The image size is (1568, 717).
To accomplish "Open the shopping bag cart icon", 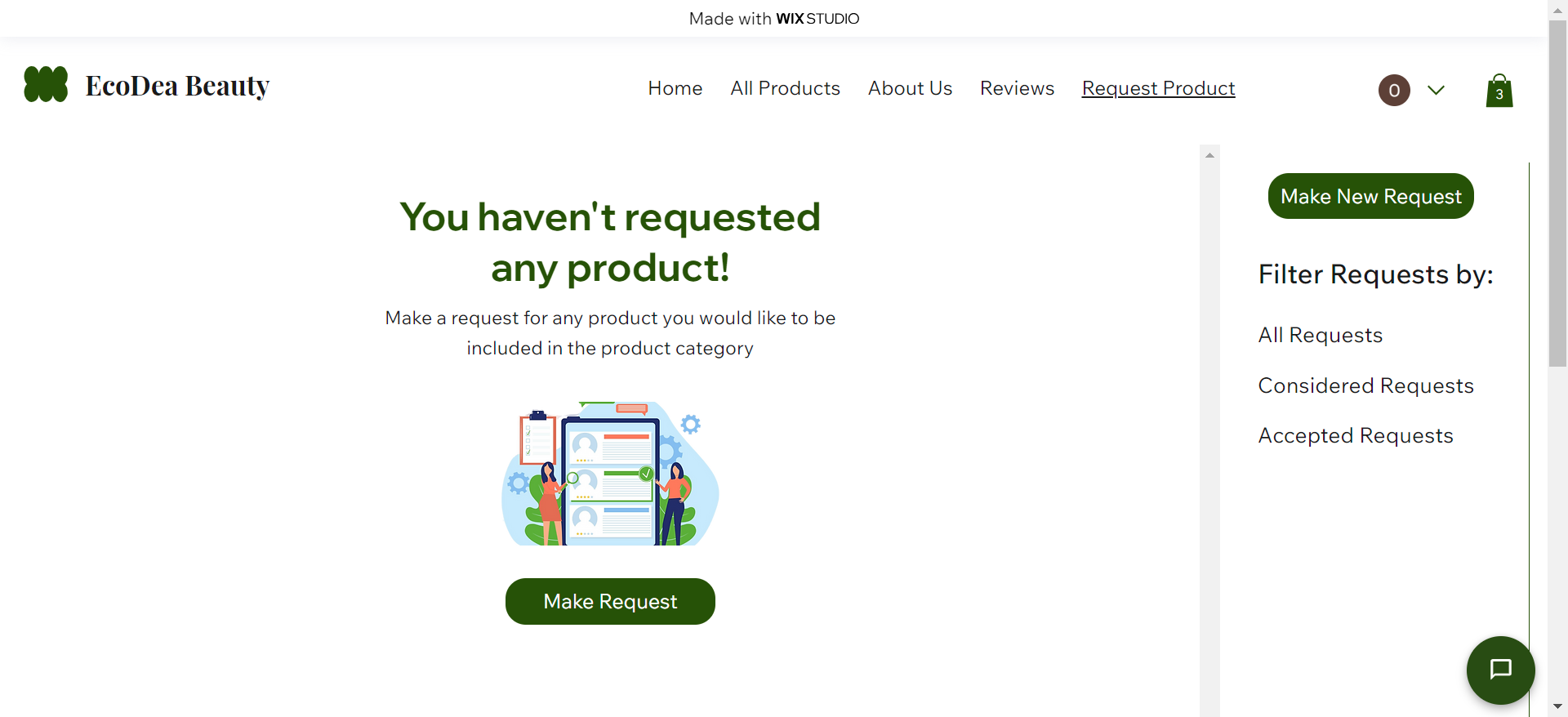I will 1499,90.
